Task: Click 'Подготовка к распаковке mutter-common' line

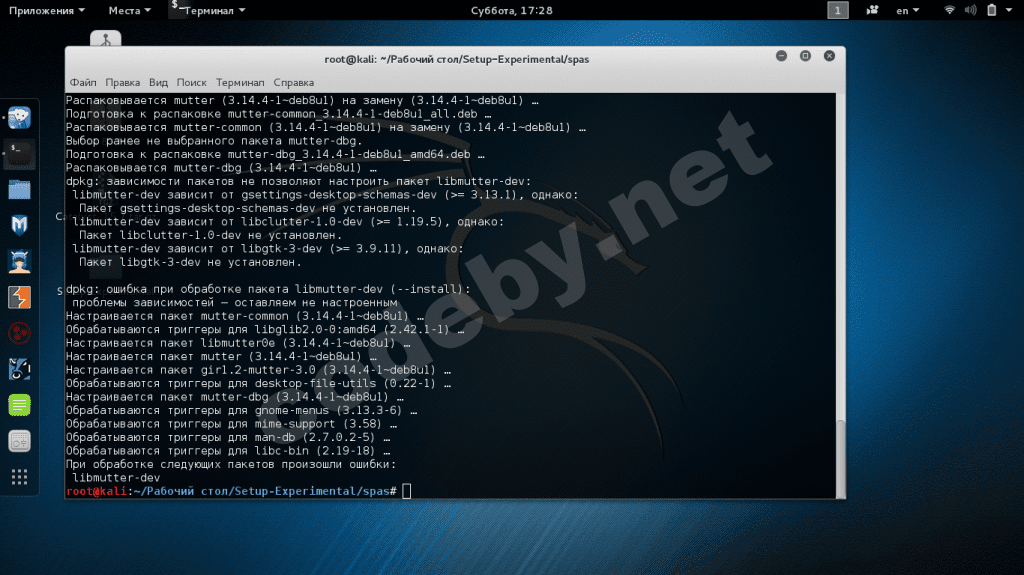Action: coord(278,114)
